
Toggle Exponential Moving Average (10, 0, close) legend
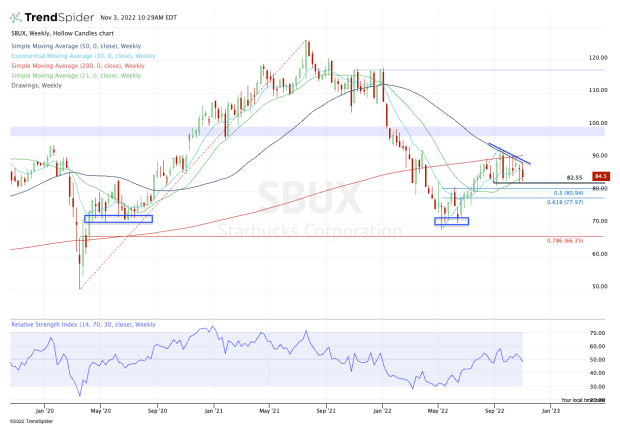[x=83, y=56]
